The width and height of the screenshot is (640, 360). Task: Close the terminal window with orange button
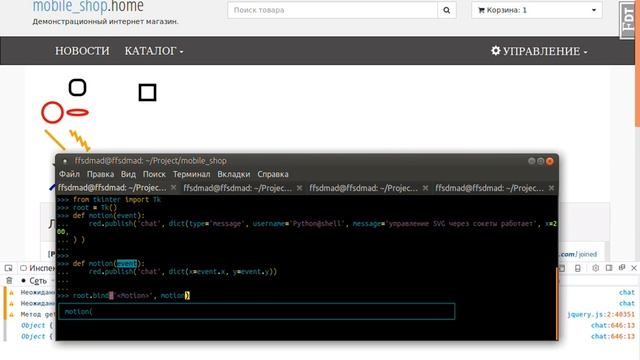tap(550, 161)
